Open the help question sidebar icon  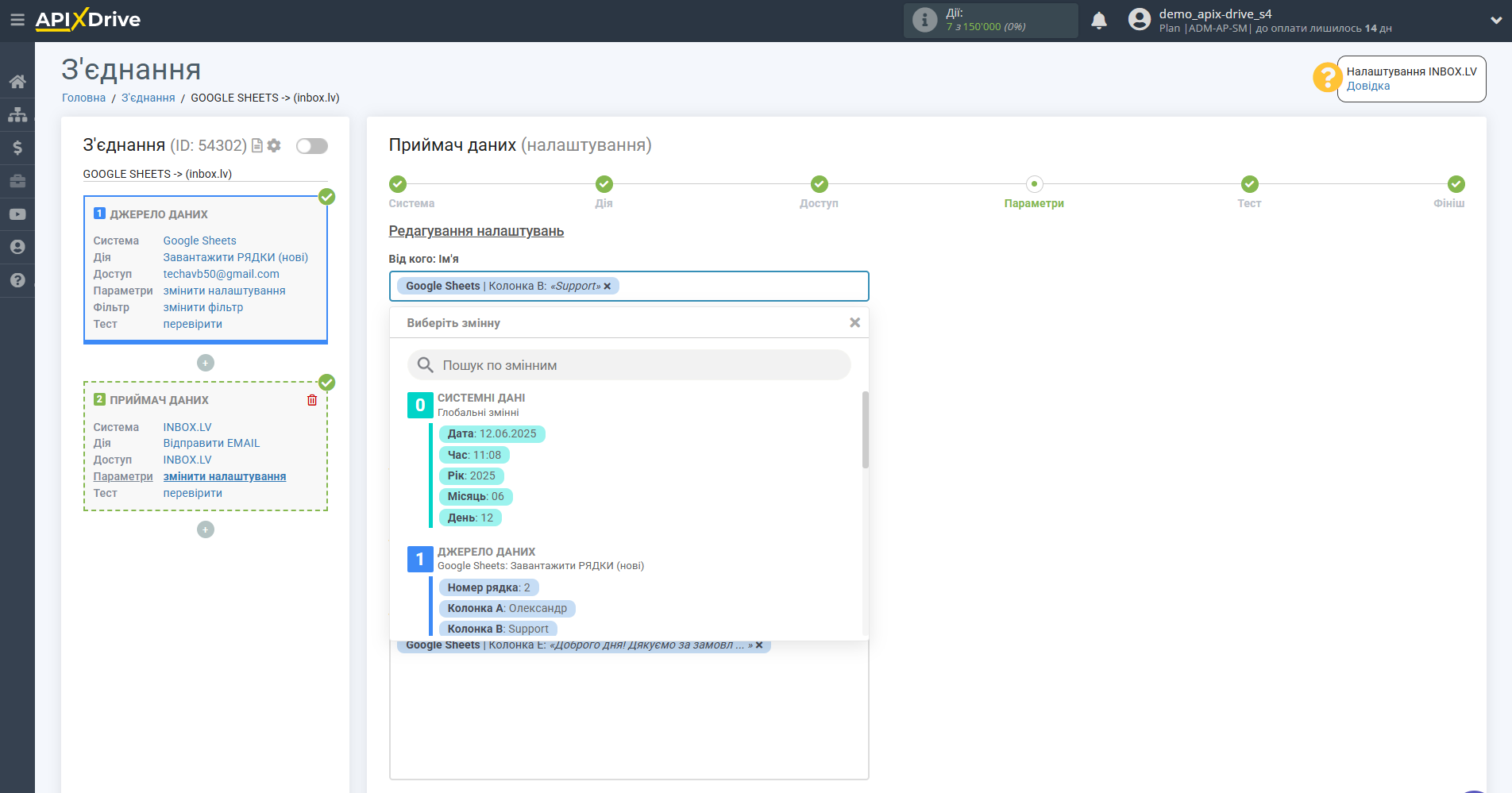tap(17, 280)
